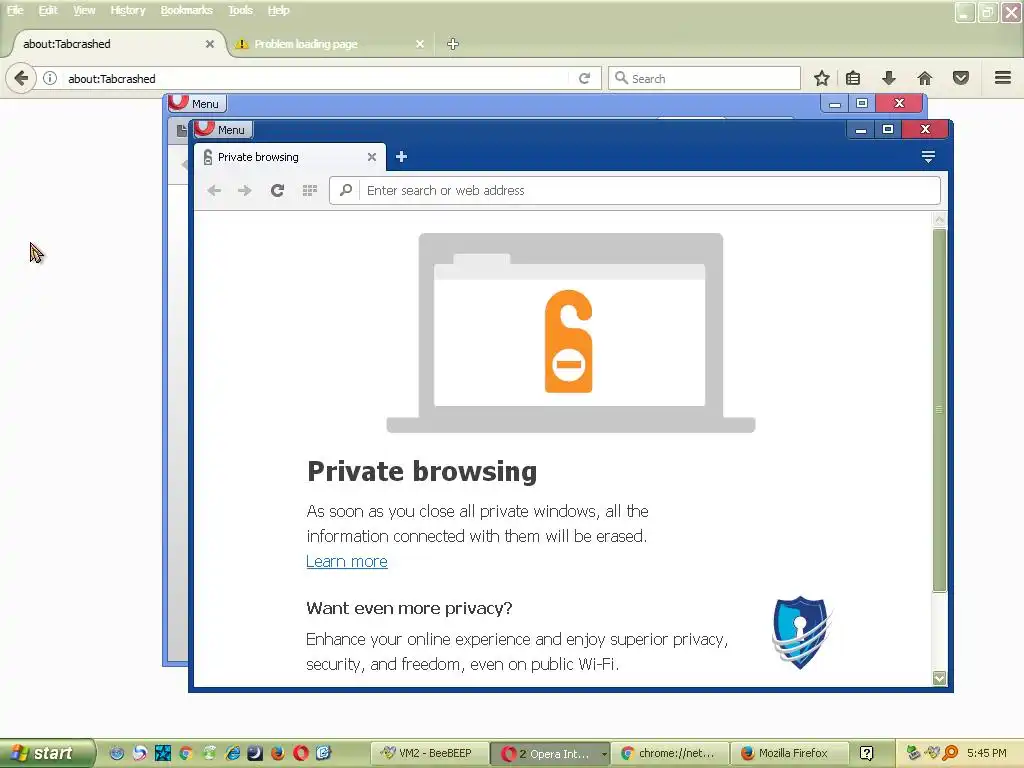Launch Internet Explorer from quick launch

tap(232, 753)
